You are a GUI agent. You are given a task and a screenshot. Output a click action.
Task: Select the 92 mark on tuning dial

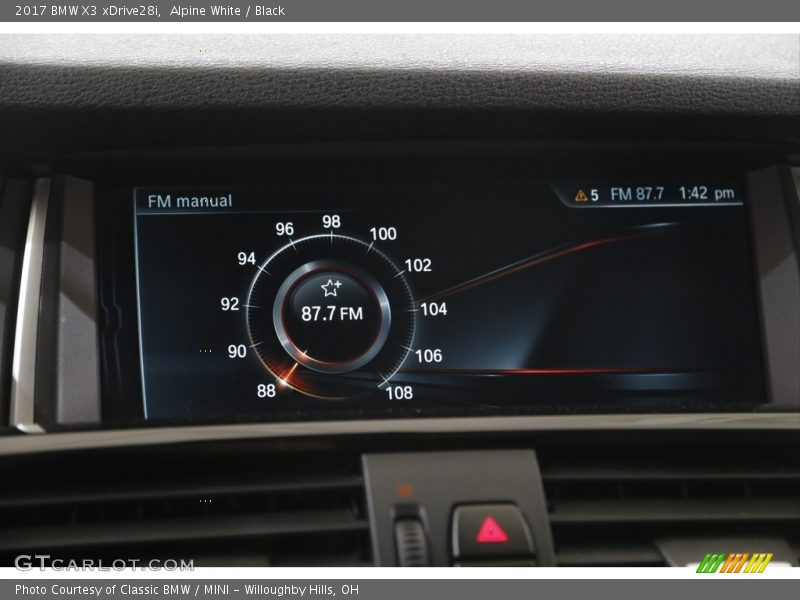(x=230, y=304)
